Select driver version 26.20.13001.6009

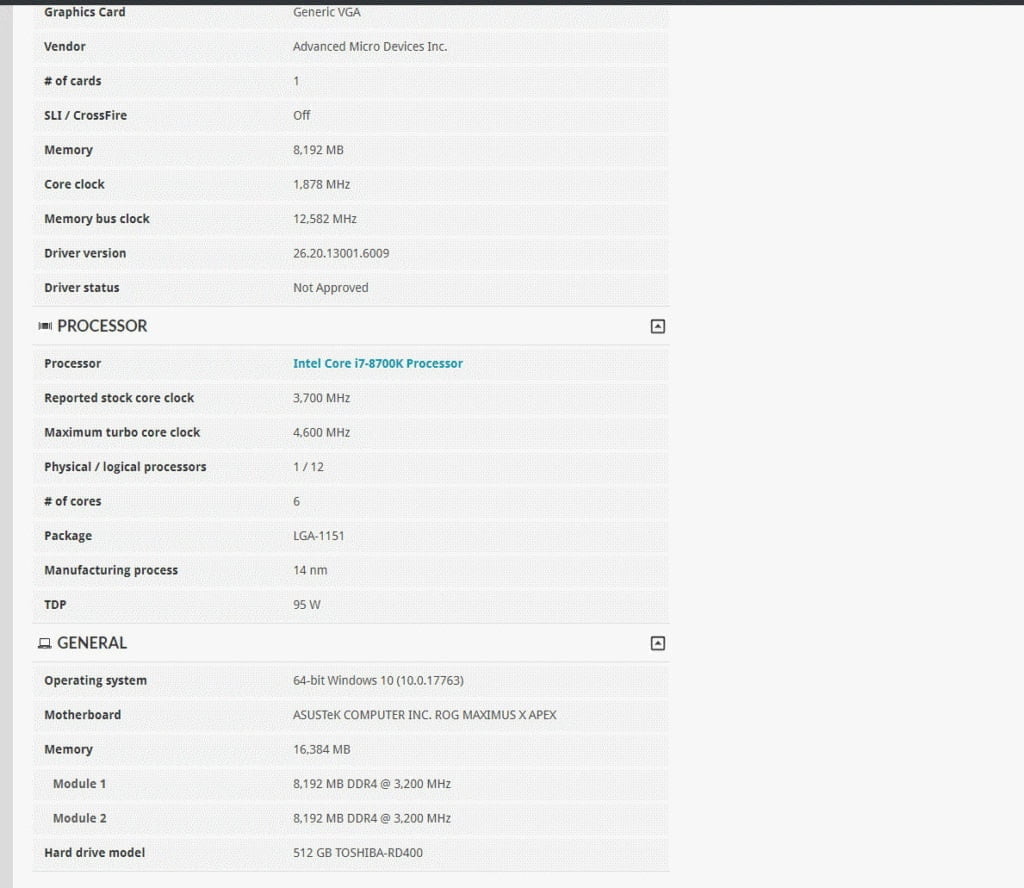[340, 254]
